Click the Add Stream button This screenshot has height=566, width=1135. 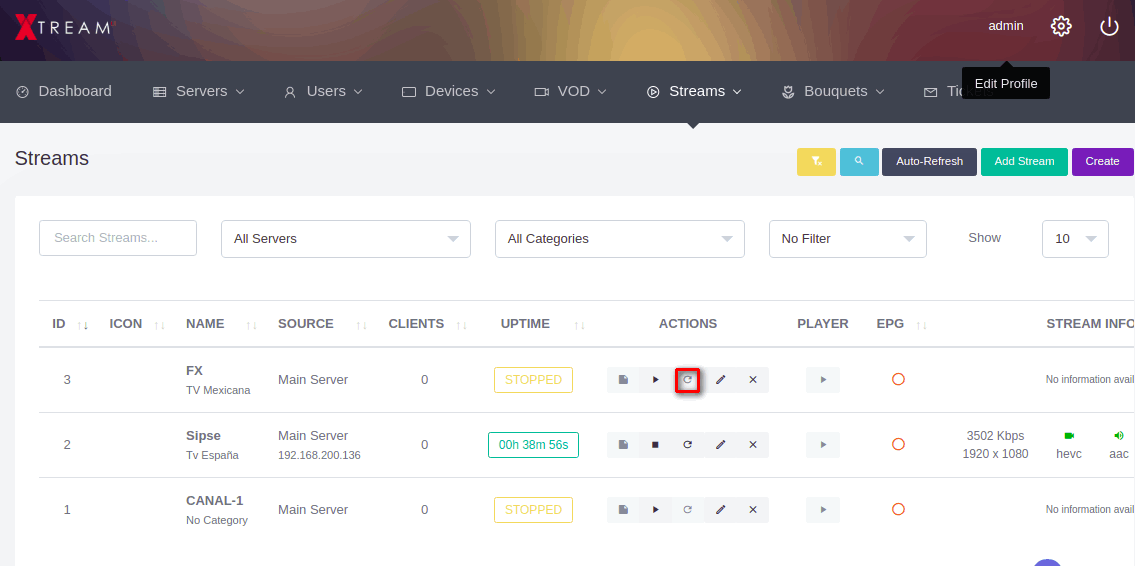tap(1024, 161)
